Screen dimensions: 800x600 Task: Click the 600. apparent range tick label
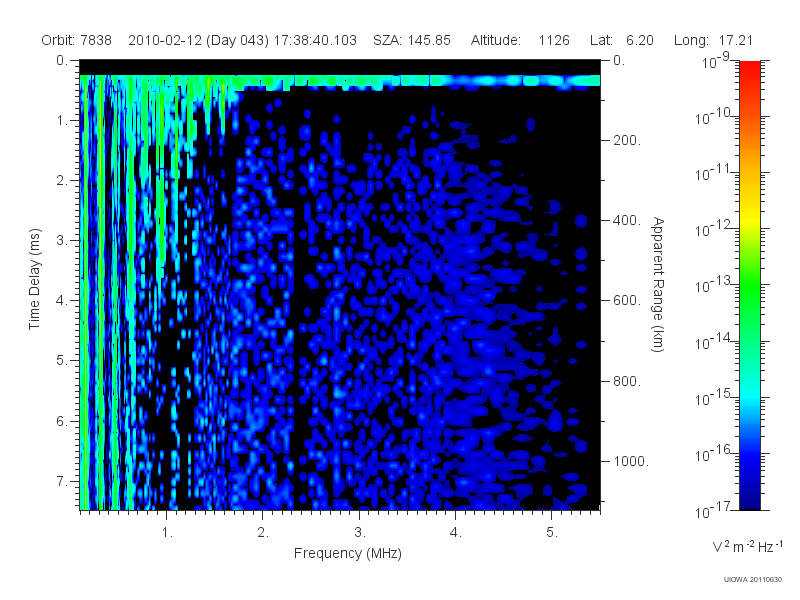point(627,301)
